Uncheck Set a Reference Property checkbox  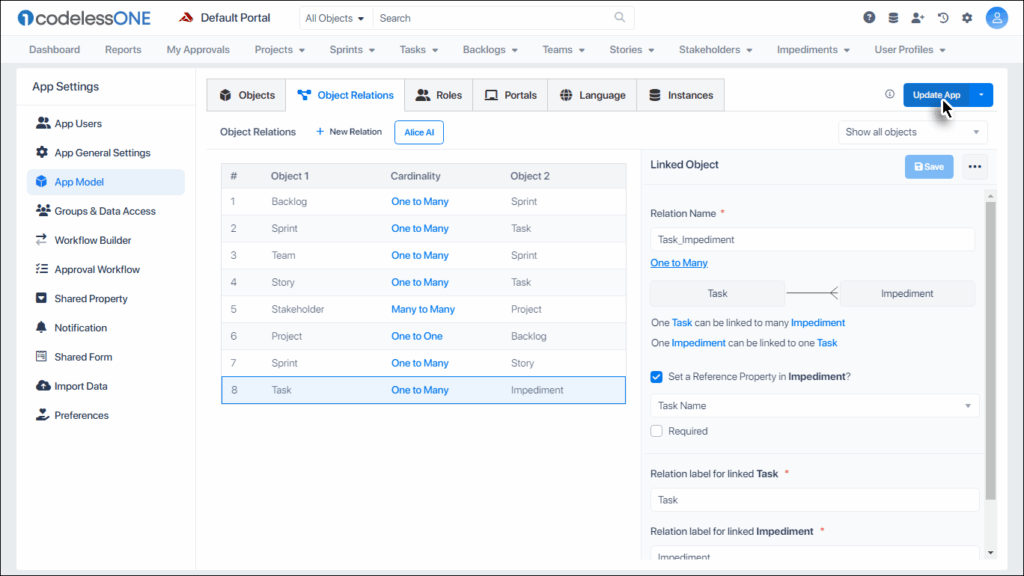click(657, 377)
